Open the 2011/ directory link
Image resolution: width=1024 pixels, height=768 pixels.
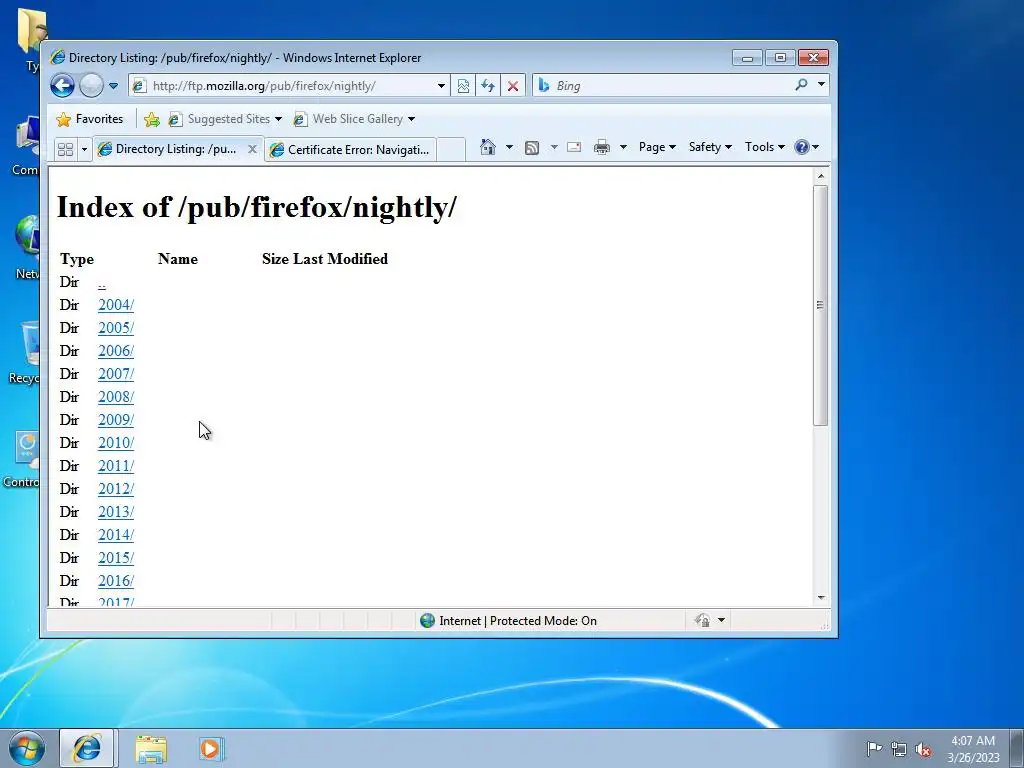[x=116, y=466]
